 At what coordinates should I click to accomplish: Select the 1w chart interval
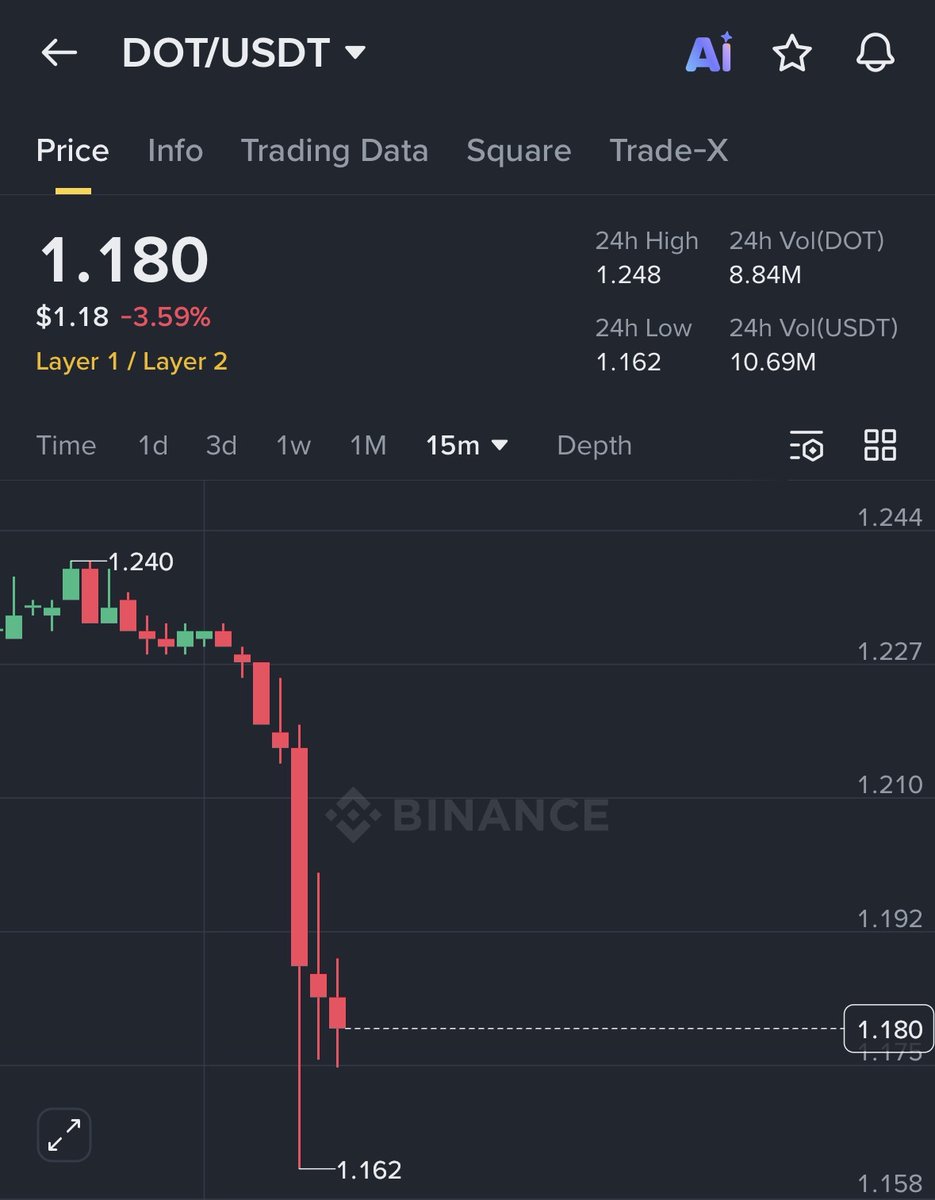(x=293, y=446)
